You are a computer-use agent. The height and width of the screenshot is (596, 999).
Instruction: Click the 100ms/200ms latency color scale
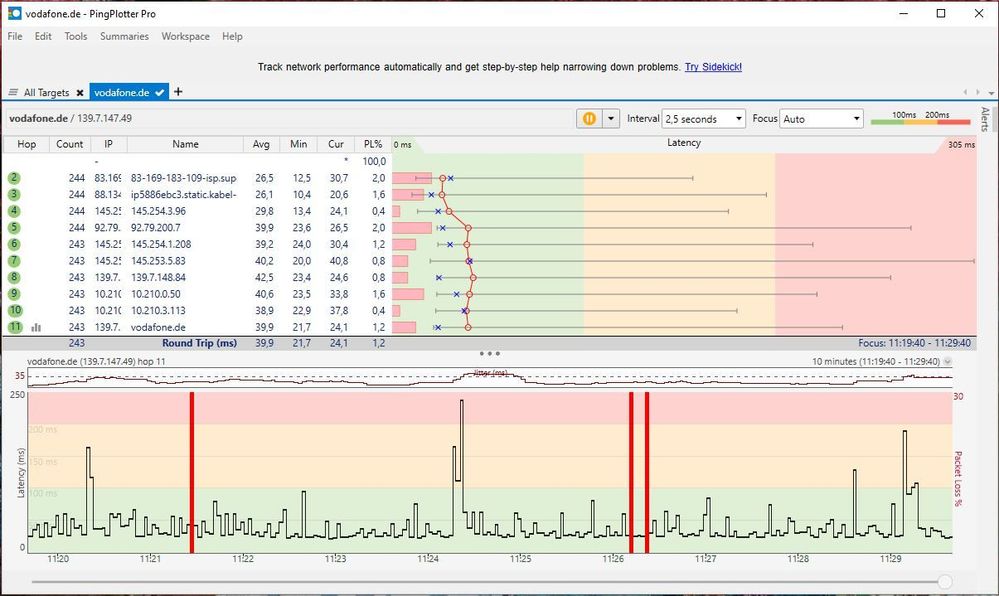coord(920,118)
